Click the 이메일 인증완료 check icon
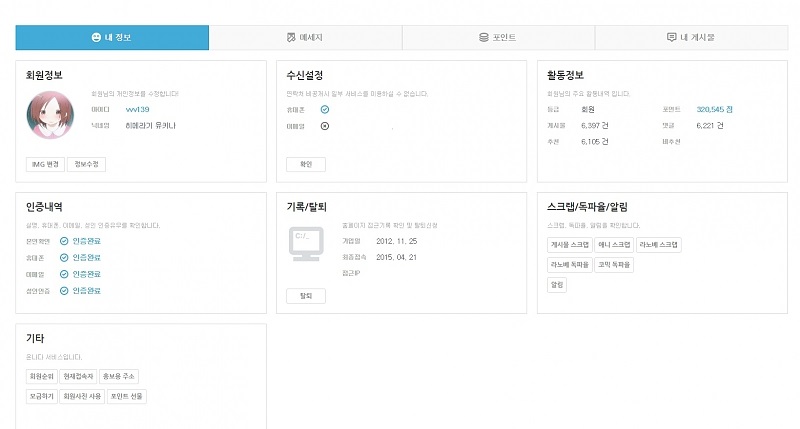The image size is (800, 429). pyautogui.click(x=64, y=274)
